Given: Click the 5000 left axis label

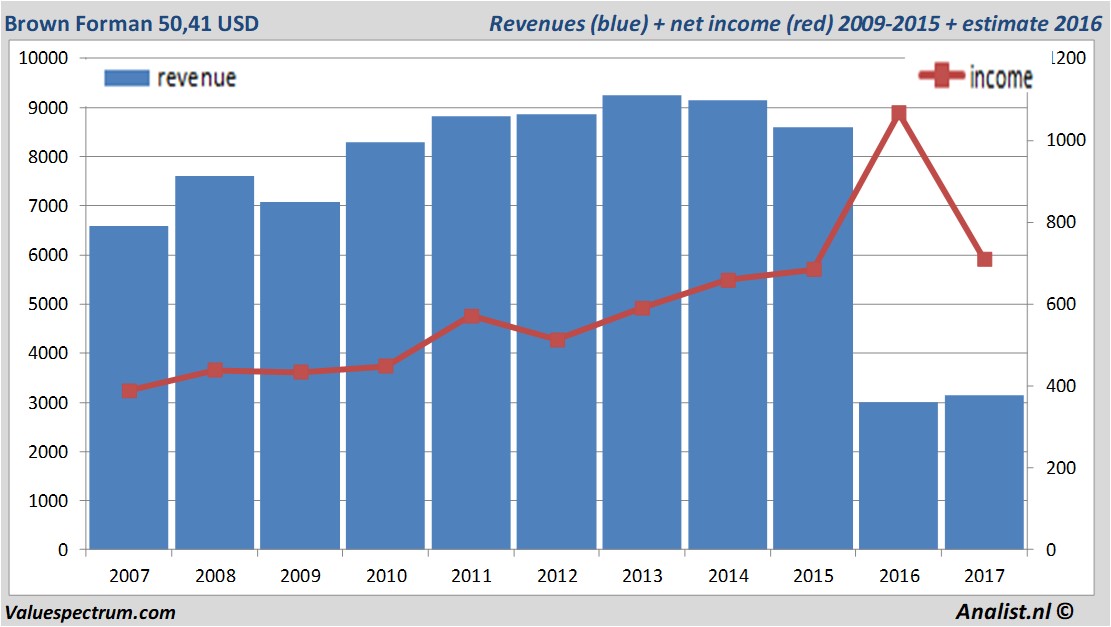Looking at the screenshot, I should tap(48, 304).
